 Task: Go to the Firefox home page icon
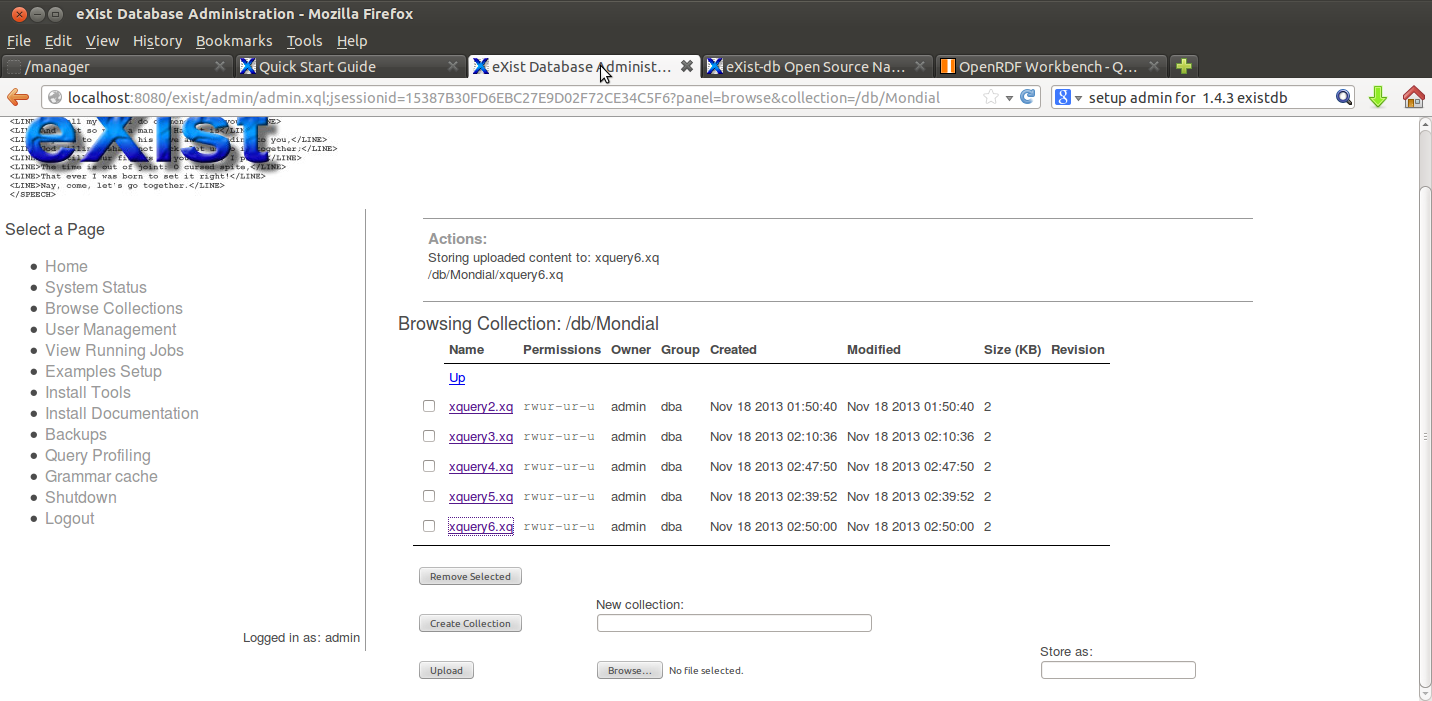[x=1414, y=97]
